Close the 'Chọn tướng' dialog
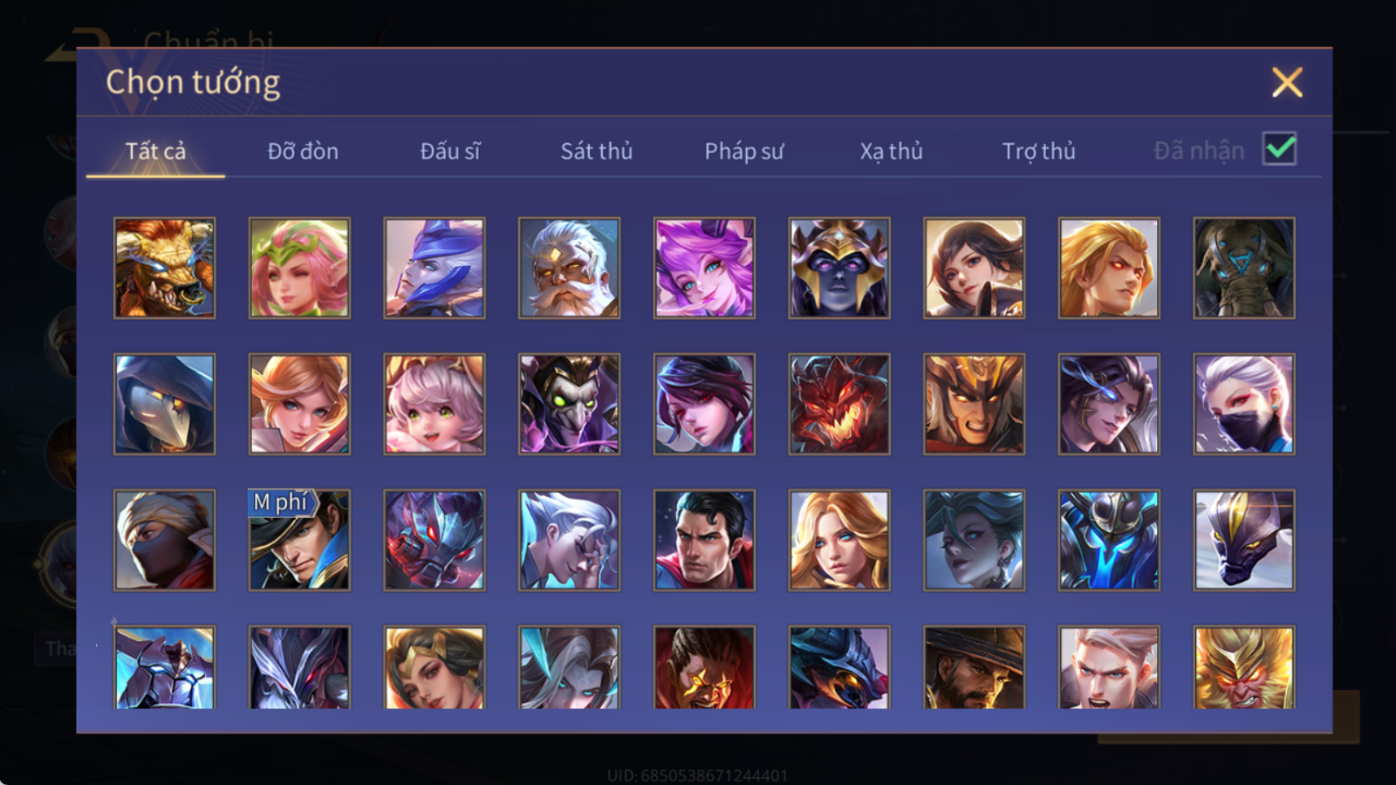 1287,82
